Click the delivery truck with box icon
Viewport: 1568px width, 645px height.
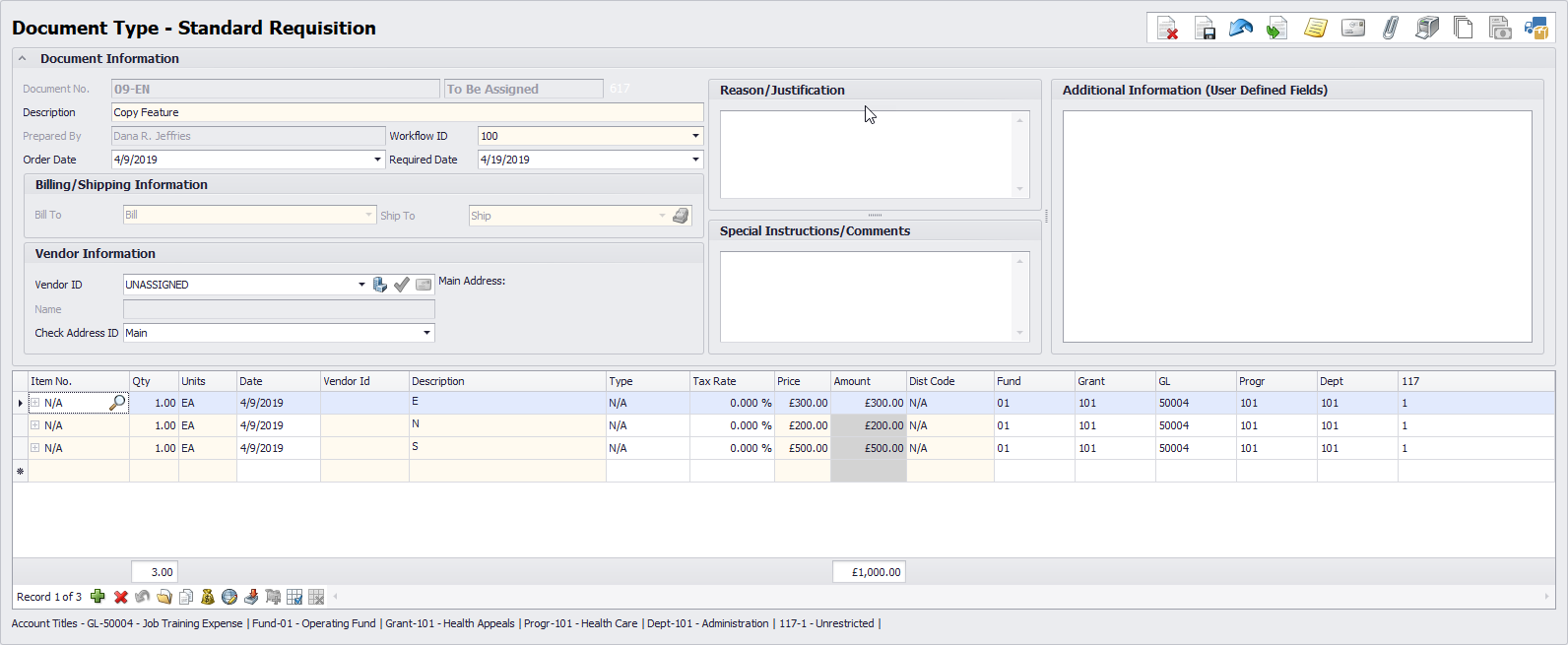[x=1535, y=29]
